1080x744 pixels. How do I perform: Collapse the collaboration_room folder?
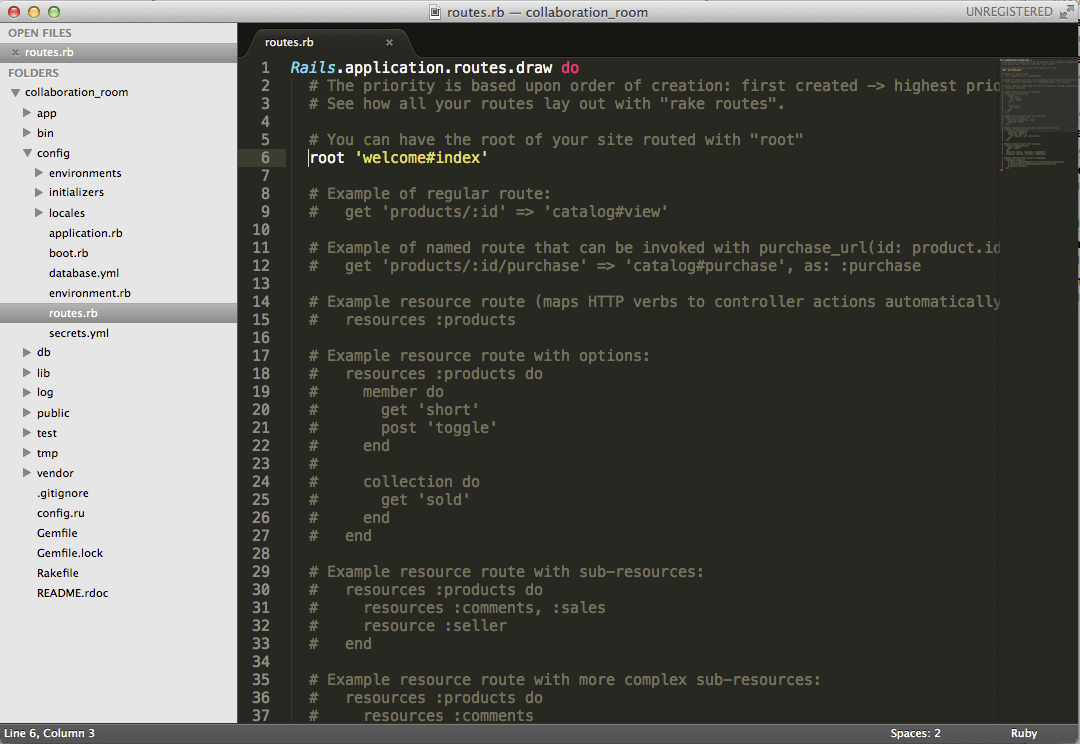[x=15, y=92]
